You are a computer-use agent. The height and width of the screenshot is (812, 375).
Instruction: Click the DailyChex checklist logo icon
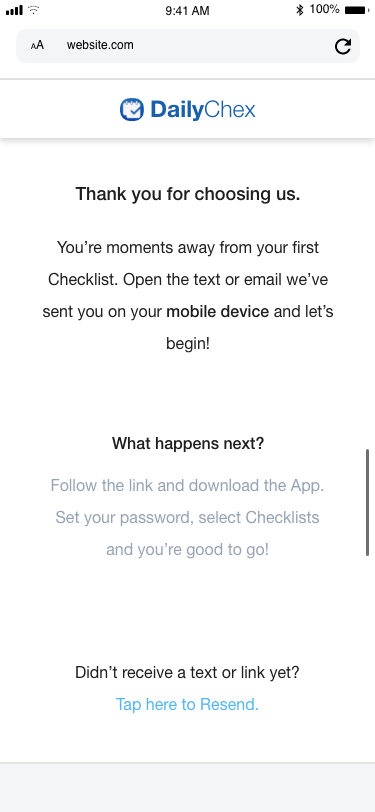click(132, 109)
